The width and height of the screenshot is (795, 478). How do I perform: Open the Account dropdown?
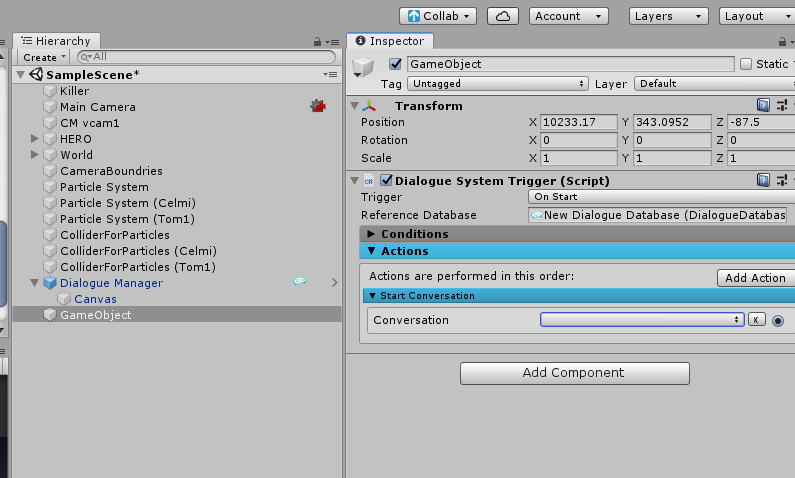568,16
